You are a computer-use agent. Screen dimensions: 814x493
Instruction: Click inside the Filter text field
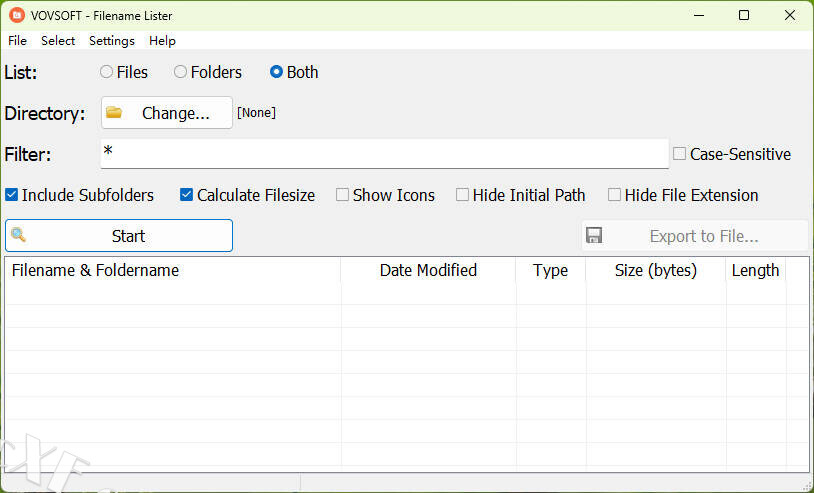pos(384,154)
